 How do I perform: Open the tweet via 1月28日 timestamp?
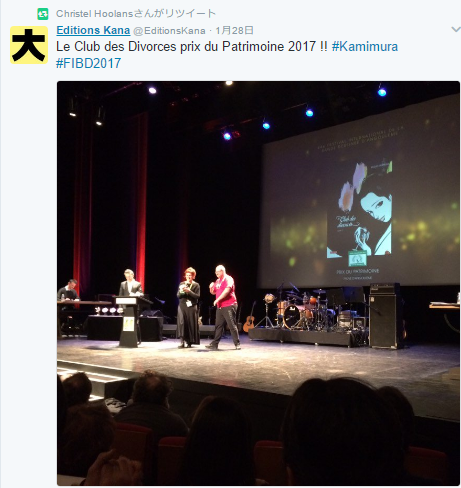pos(234,31)
